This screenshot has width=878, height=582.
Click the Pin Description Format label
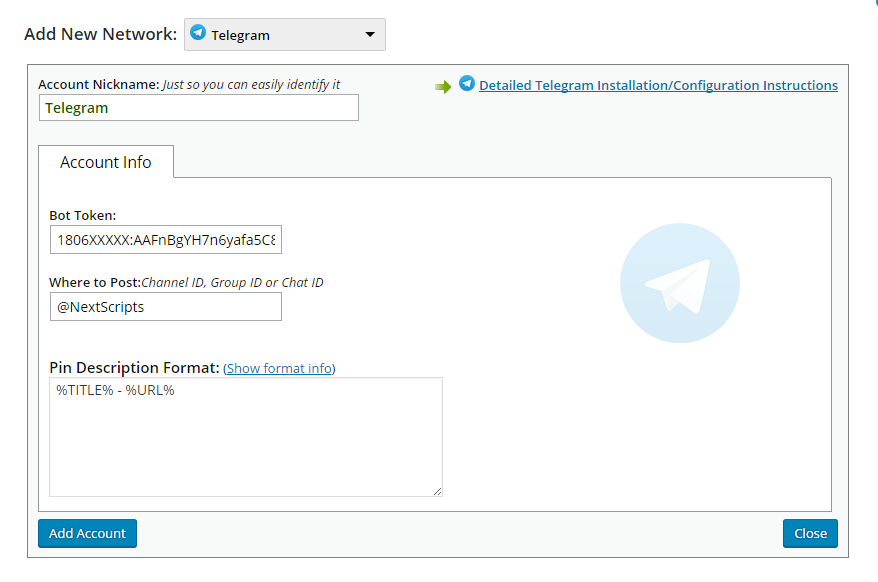point(134,367)
